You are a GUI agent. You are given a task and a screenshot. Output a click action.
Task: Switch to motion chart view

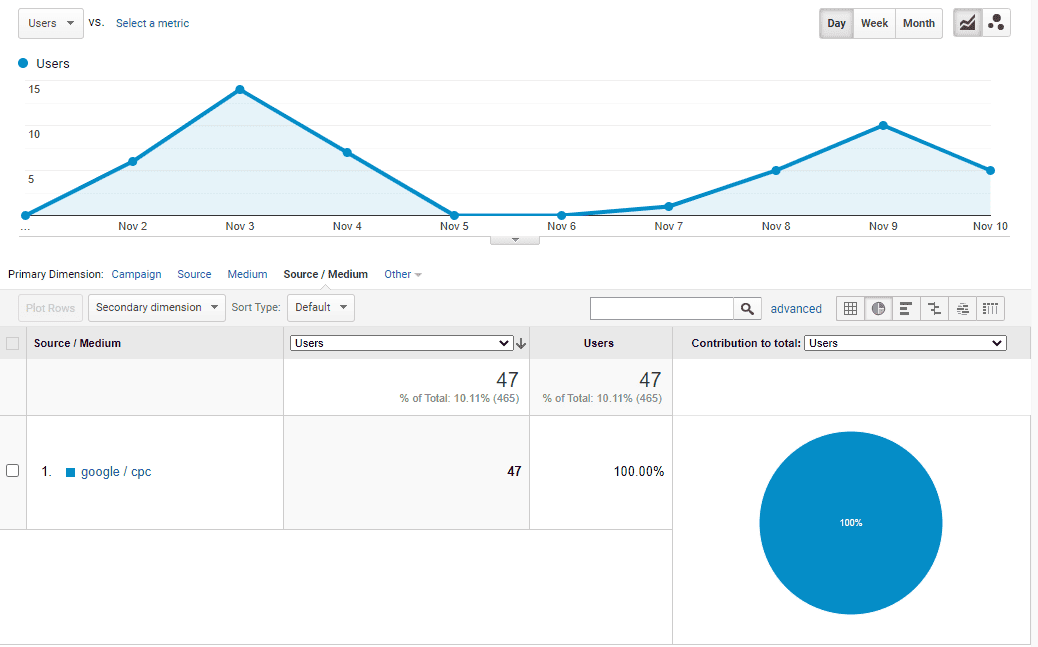(x=996, y=23)
